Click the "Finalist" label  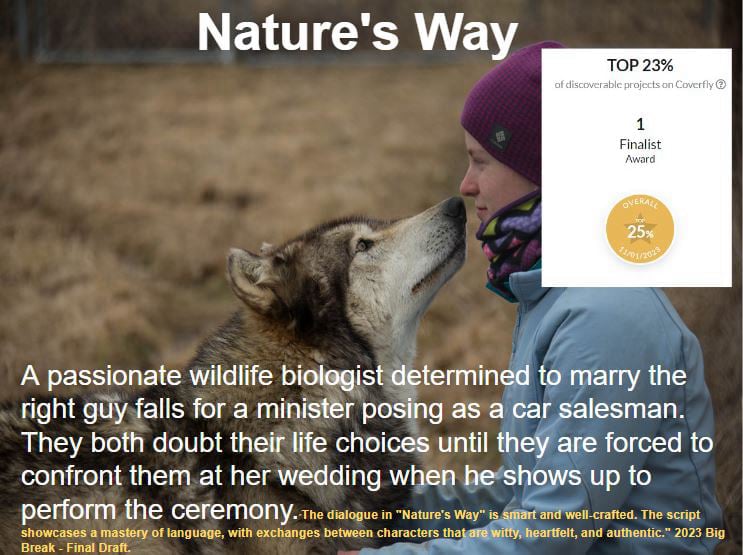pyautogui.click(x=640, y=144)
